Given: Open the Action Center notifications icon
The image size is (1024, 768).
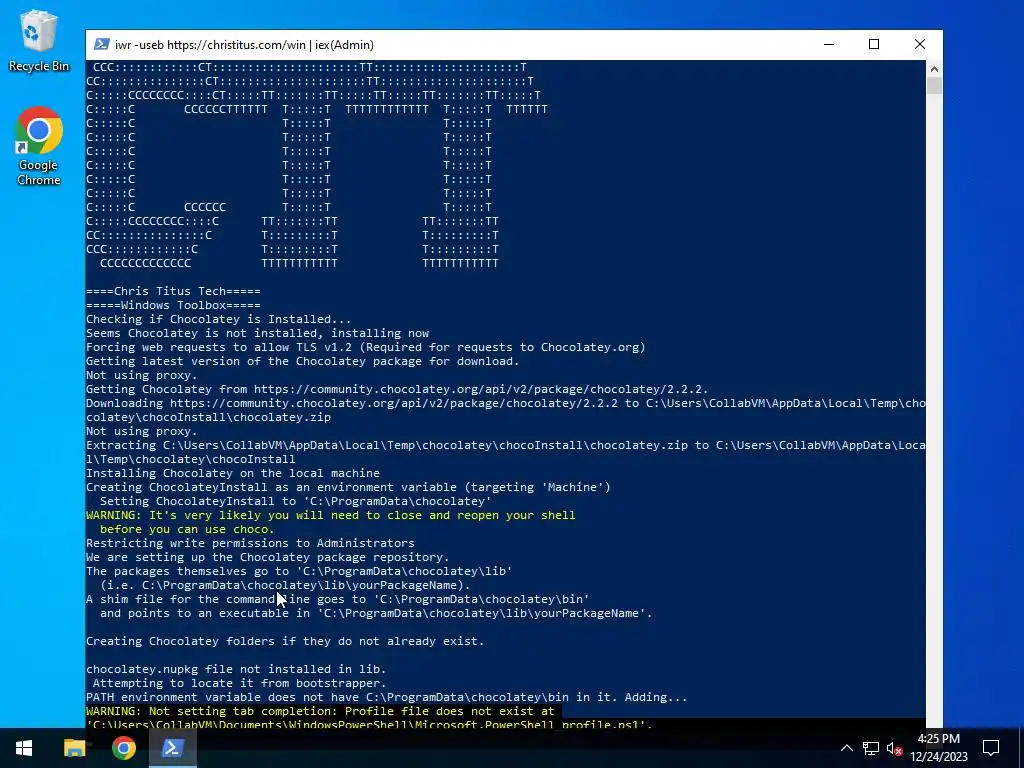Looking at the screenshot, I should click(991, 748).
